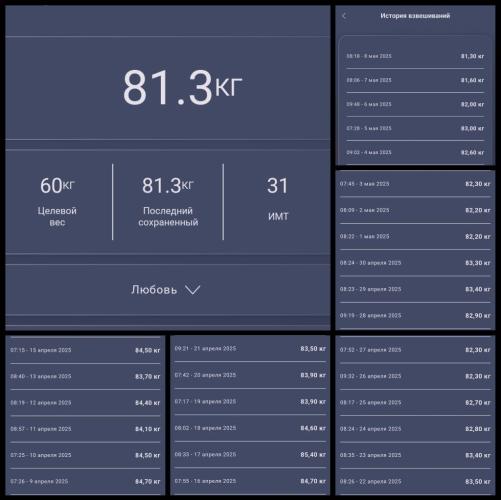Open the Любовь user selector label
The height and width of the screenshot is (500, 501).
154,290
